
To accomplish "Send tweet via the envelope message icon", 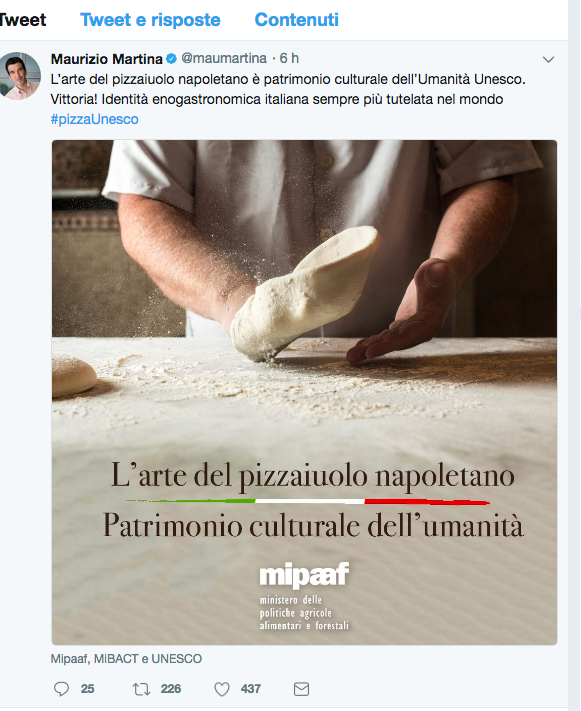I will (301, 689).
